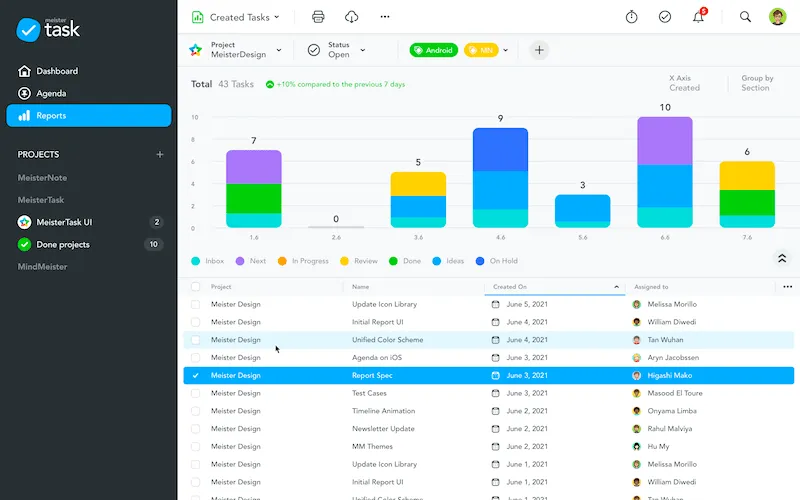Image resolution: width=800 pixels, height=500 pixels.
Task: Click Melissa Morillo avatar on June 5 row
Action: [636, 304]
